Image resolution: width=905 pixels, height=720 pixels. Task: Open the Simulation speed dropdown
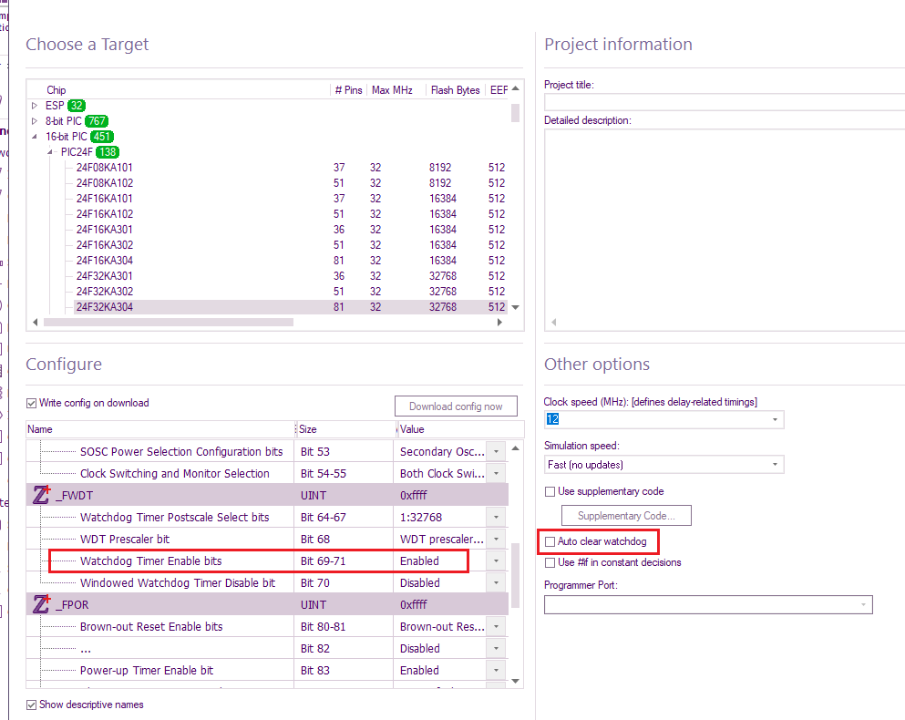tap(775, 465)
